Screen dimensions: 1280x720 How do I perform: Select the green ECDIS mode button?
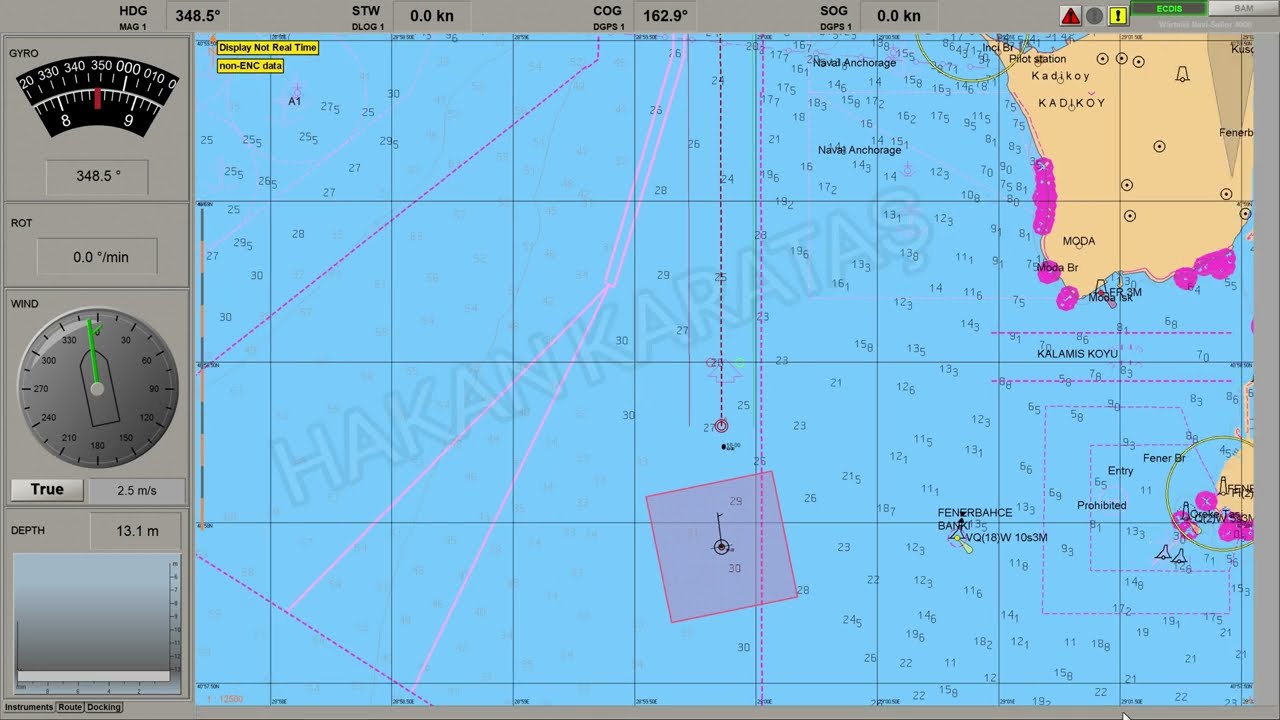[1168, 9]
